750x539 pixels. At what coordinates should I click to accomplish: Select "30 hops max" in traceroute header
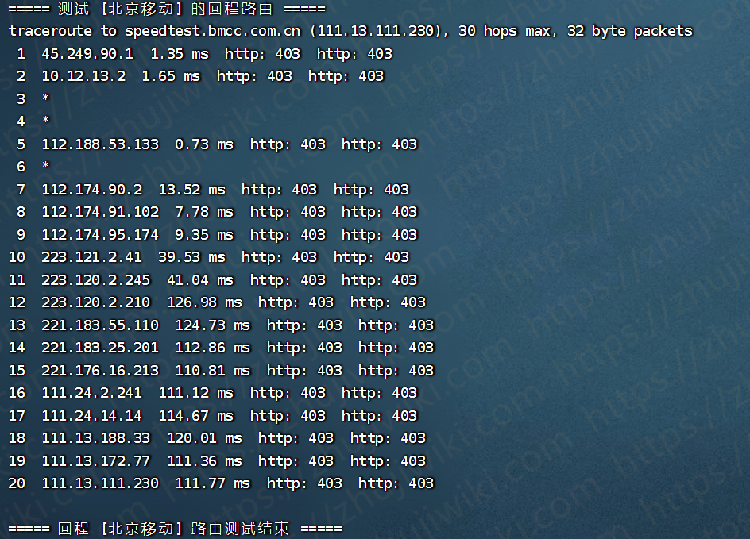(x=507, y=32)
